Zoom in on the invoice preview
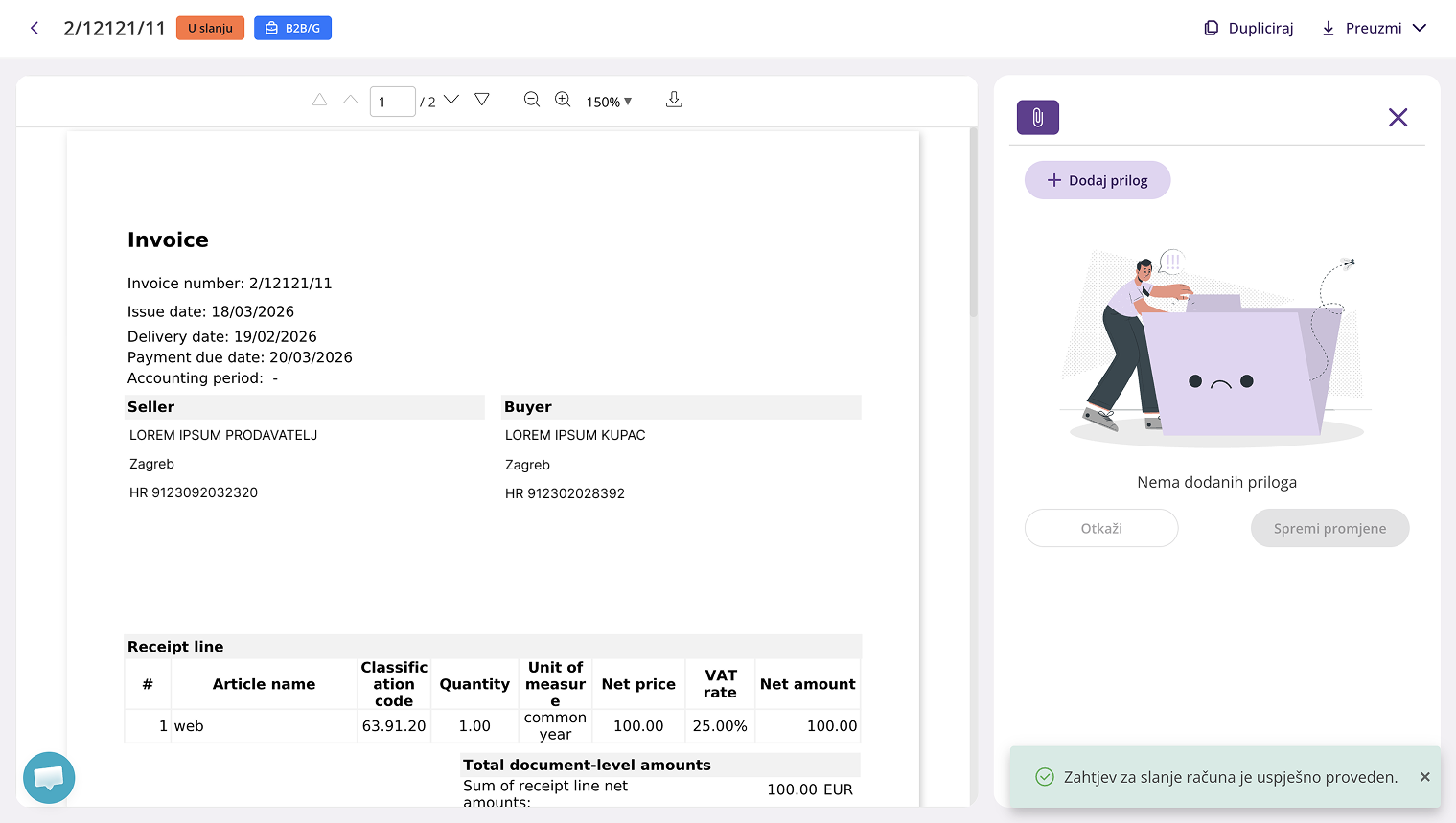The image size is (1456, 823). click(x=563, y=100)
